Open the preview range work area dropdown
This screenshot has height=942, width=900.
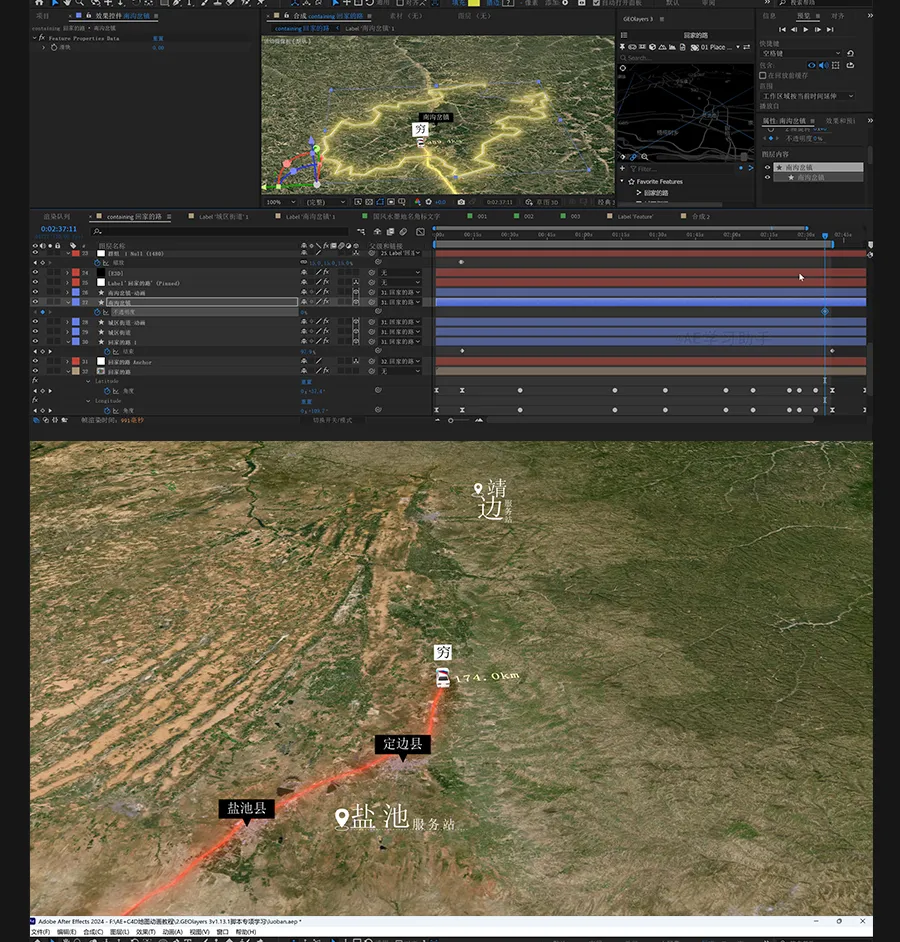point(807,96)
